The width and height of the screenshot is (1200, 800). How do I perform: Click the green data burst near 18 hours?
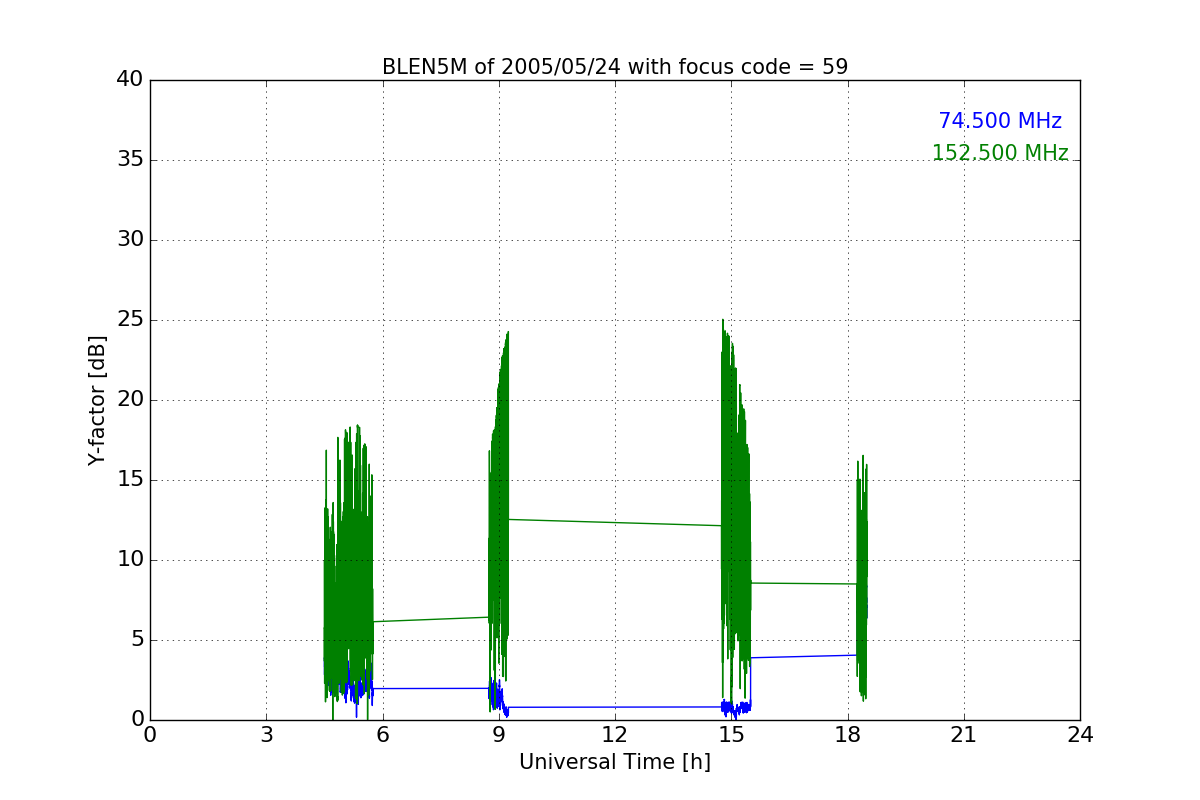(x=862, y=580)
